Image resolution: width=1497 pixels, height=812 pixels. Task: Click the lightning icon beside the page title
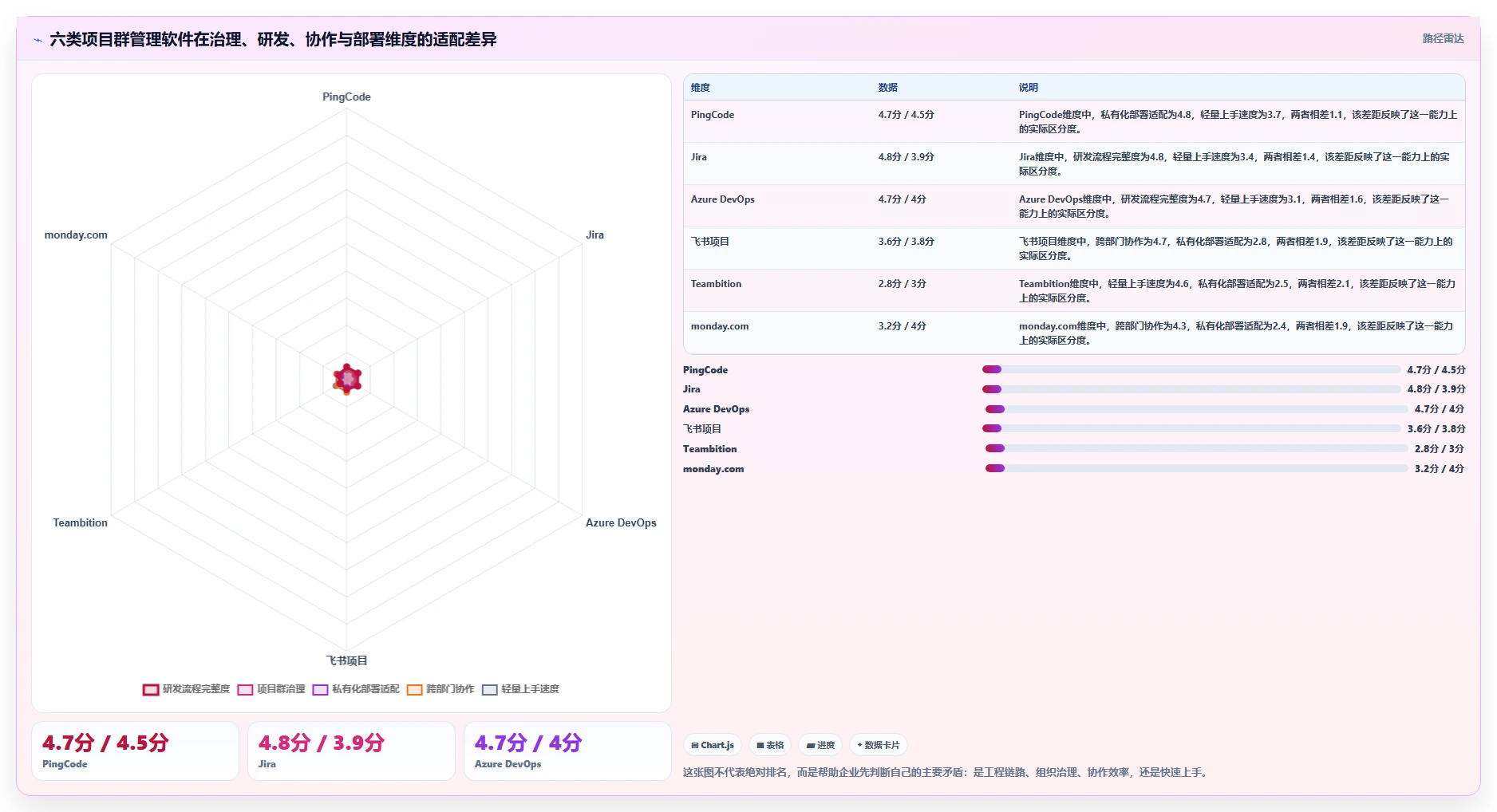point(38,40)
